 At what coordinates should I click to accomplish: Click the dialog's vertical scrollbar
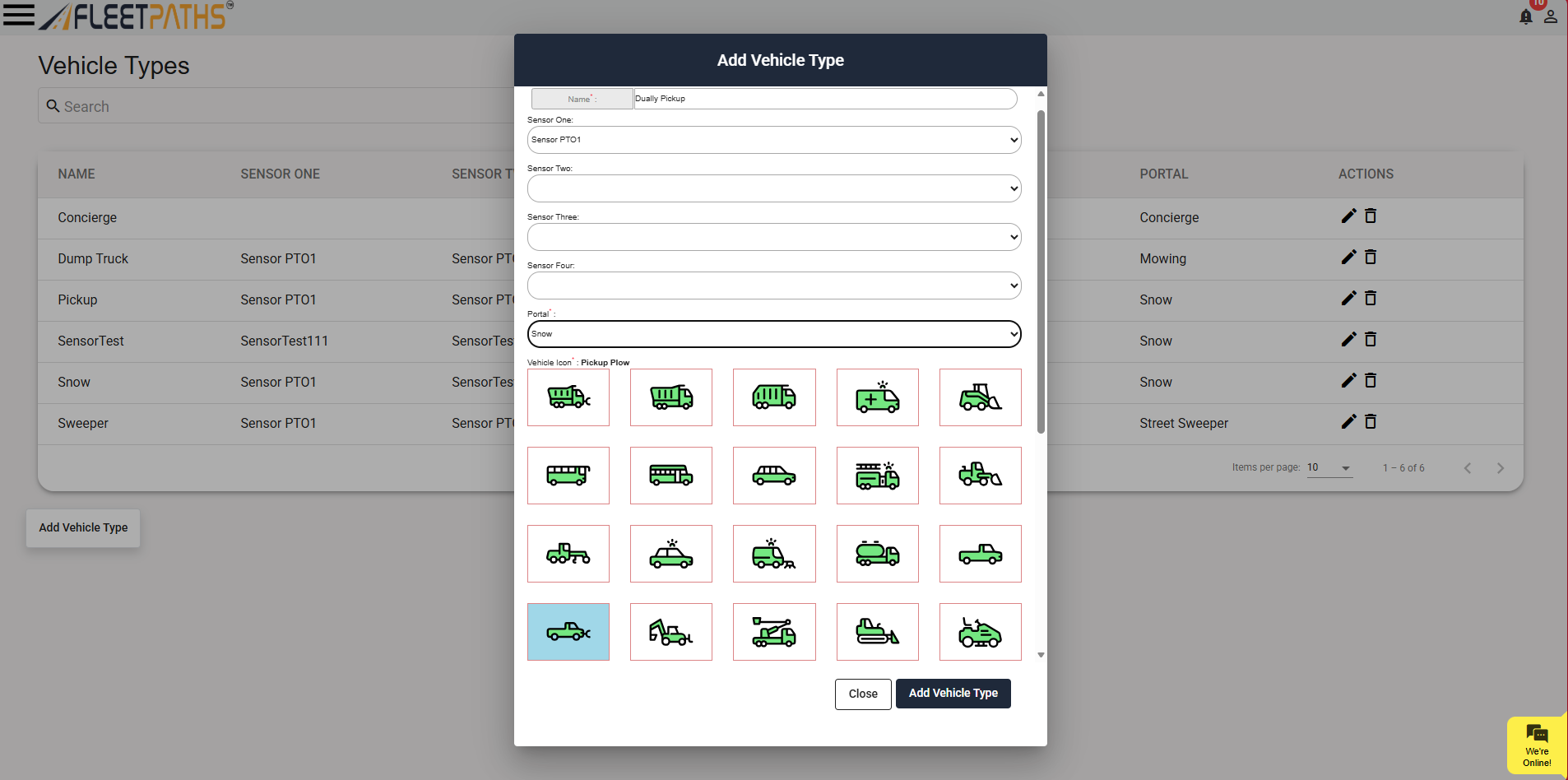1041,272
